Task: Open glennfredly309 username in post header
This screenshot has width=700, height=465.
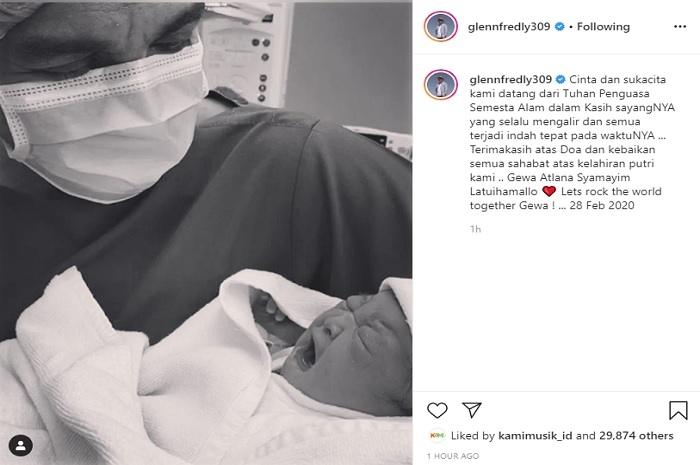Action: (x=509, y=27)
